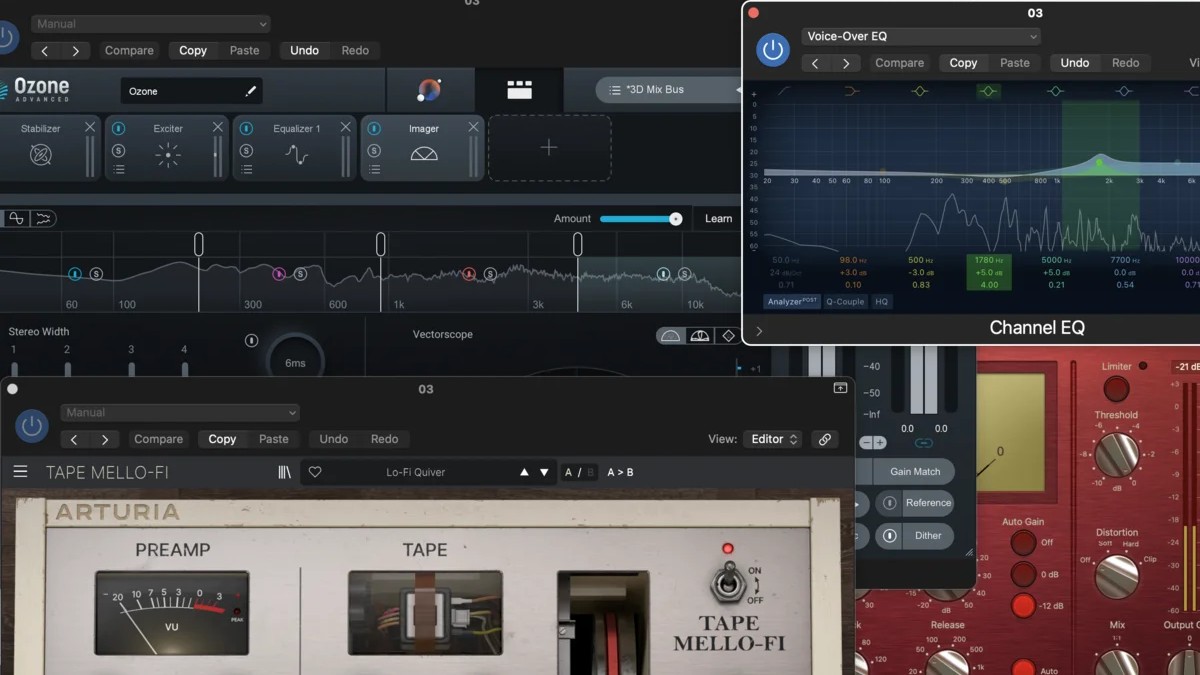Open Ozone's colorful Master Assistant icon
Image resolution: width=1200 pixels, height=675 pixels.
coord(429,91)
